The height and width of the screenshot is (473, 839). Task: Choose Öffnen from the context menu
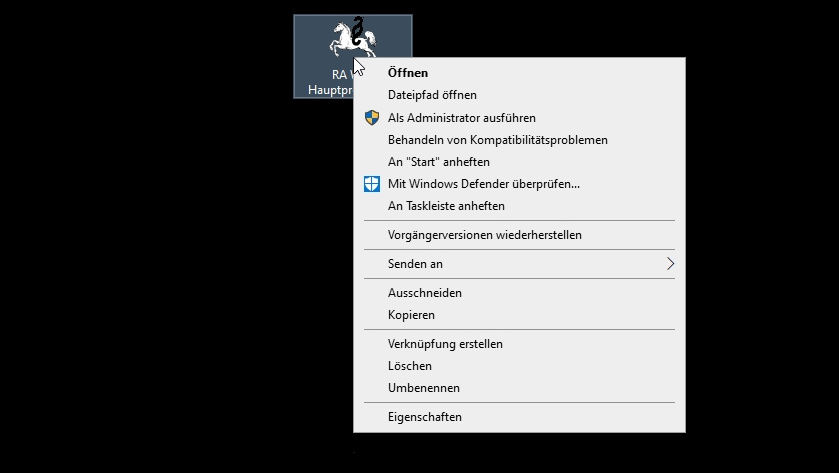click(x=408, y=72)
